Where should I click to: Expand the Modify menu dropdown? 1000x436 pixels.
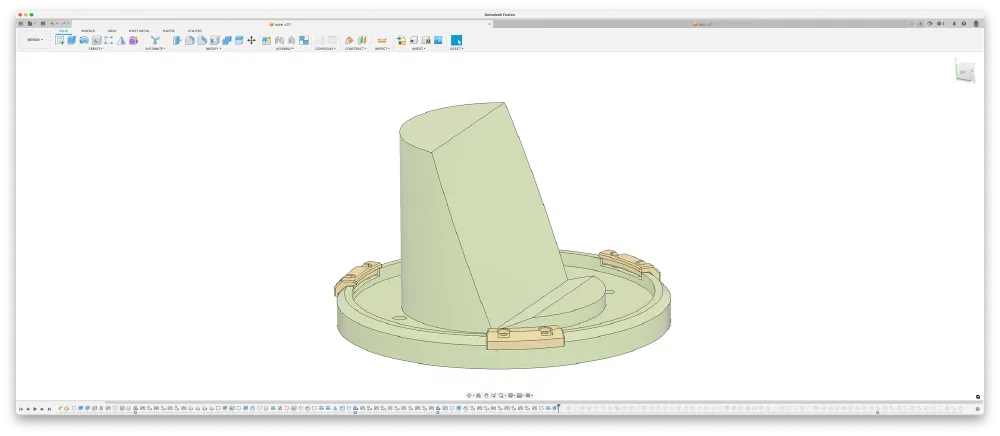[x=213, y=48]
